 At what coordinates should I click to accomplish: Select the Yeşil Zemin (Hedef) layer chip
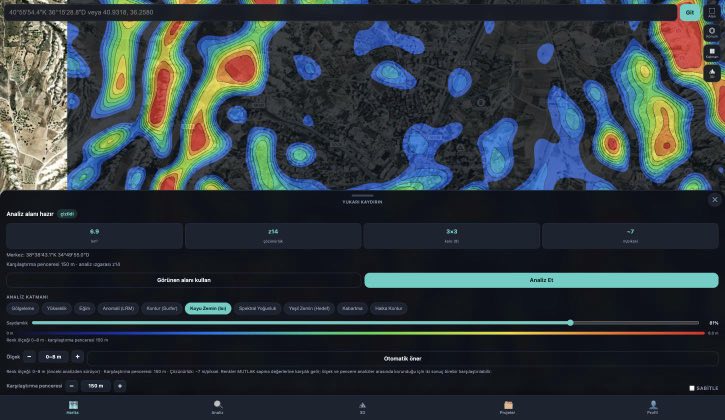coord(309,309)
